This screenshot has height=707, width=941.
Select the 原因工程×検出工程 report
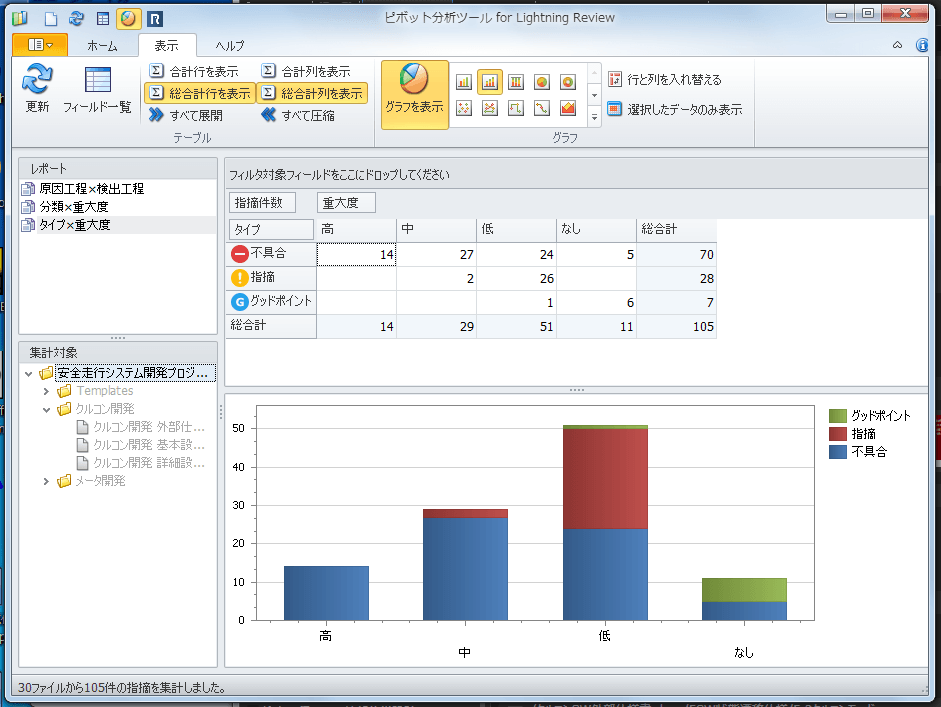[90, 189]
